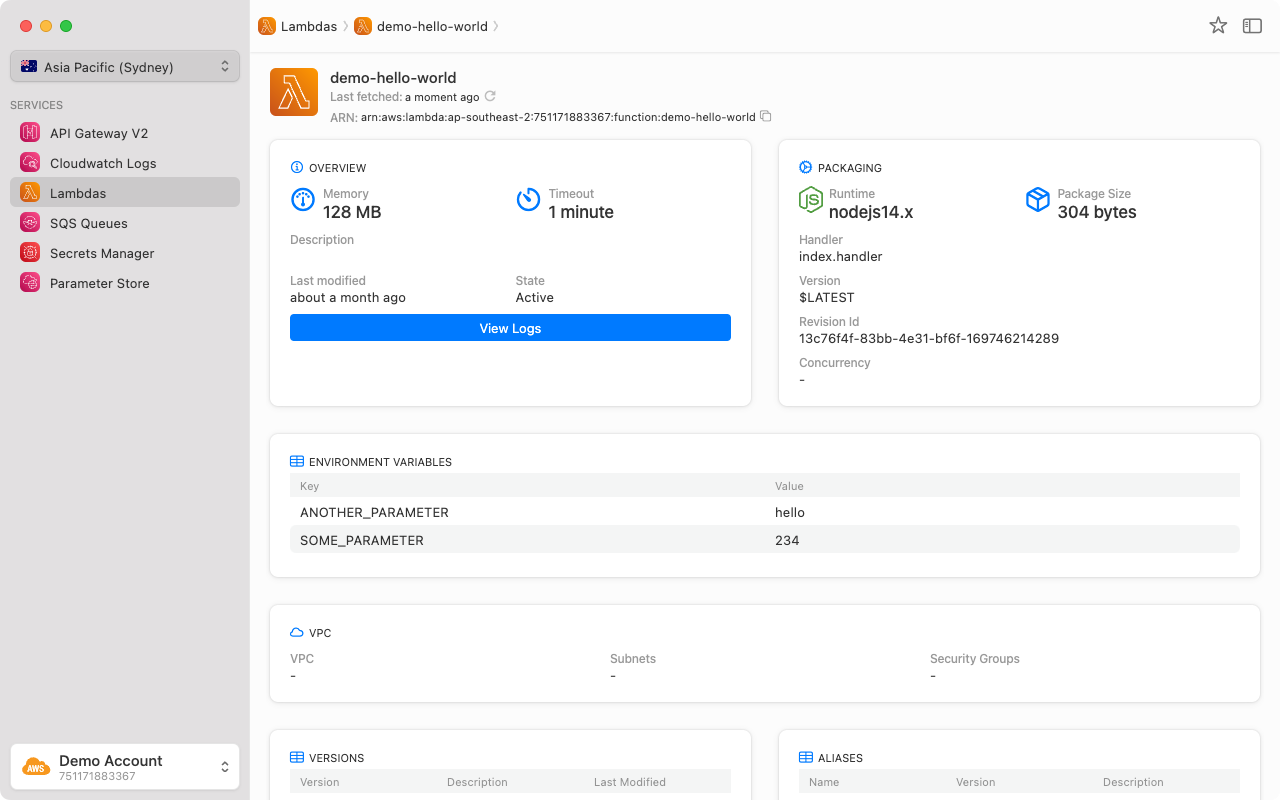Open Secrets Manager service
The width and height of the screenshot is (1280, 800).
[x=101, y=253]
